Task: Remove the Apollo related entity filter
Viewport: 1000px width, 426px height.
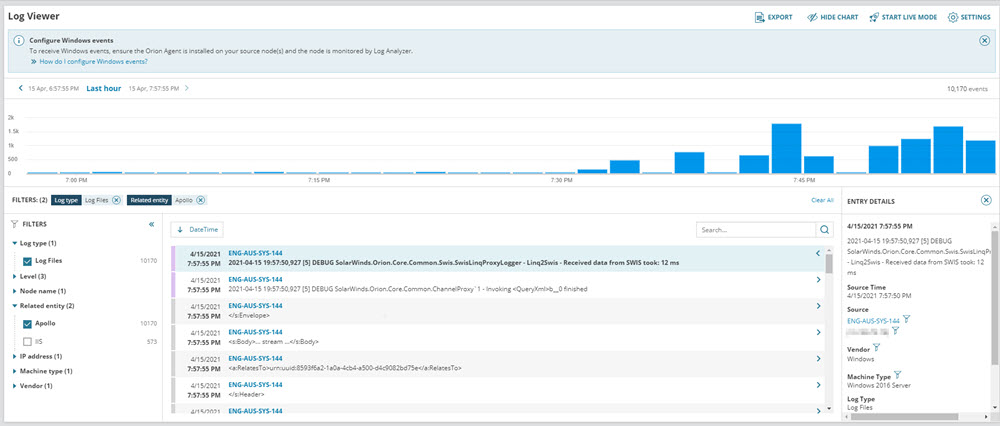Action: [201, 200]
